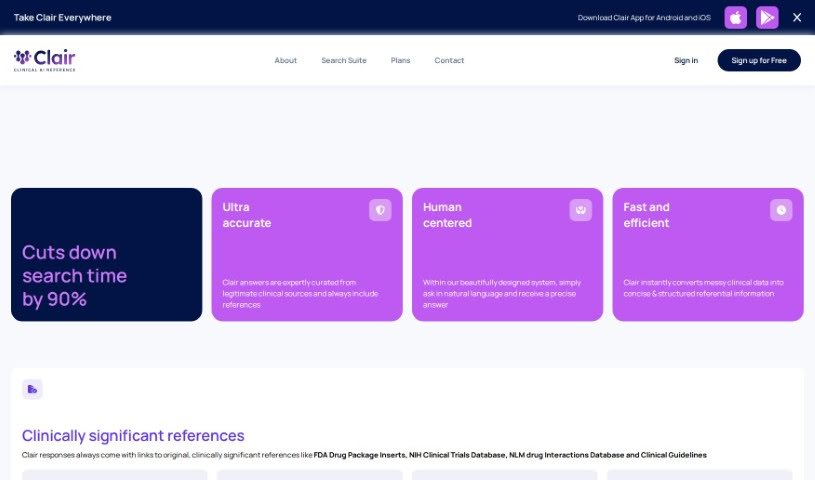Click the Download Clair App banner text
The width and height of the screenshot is (815, 480).
pos(644,18)
